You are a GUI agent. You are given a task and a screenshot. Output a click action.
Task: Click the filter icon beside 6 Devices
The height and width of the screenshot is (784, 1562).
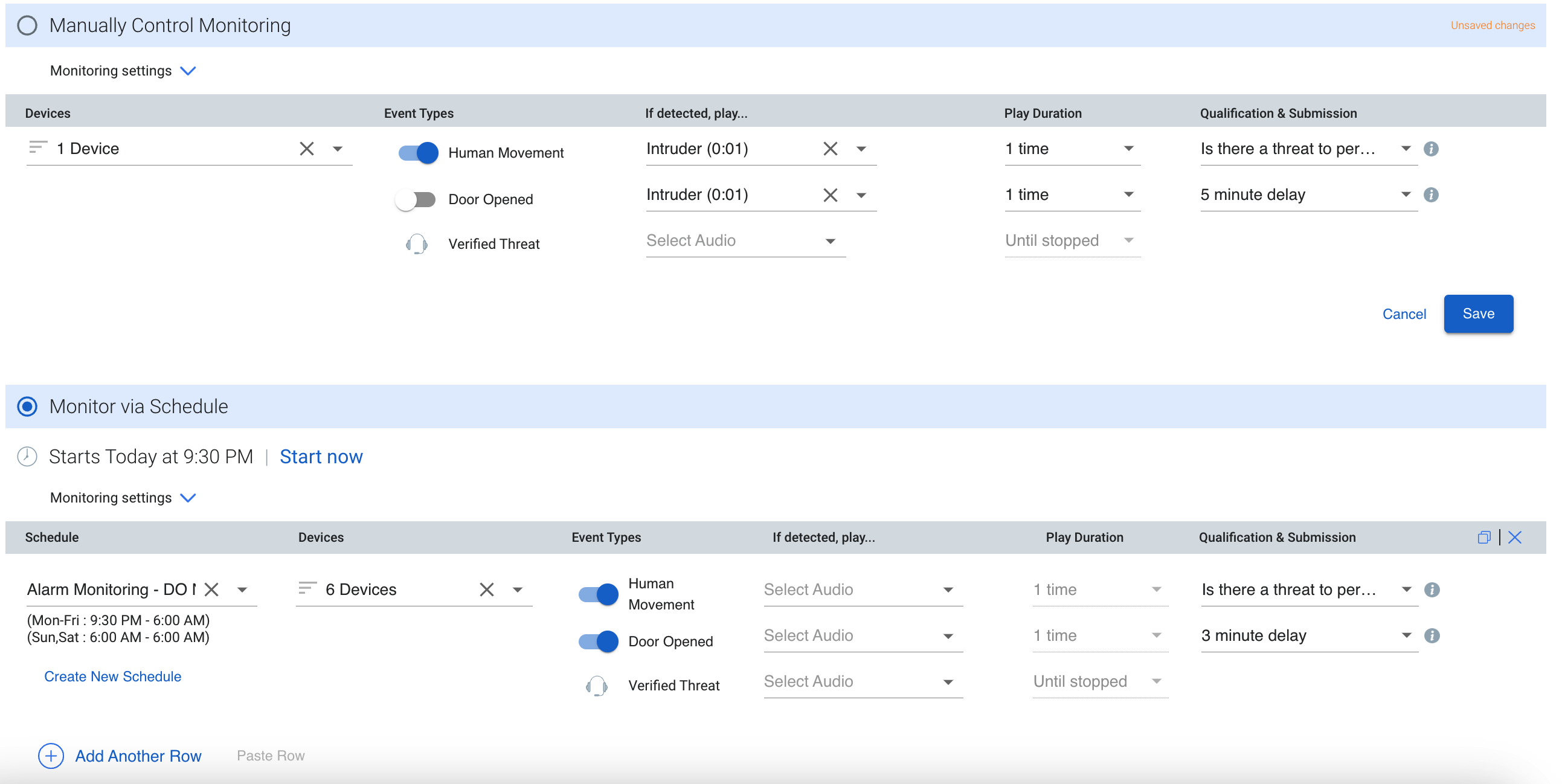[307, 589]
